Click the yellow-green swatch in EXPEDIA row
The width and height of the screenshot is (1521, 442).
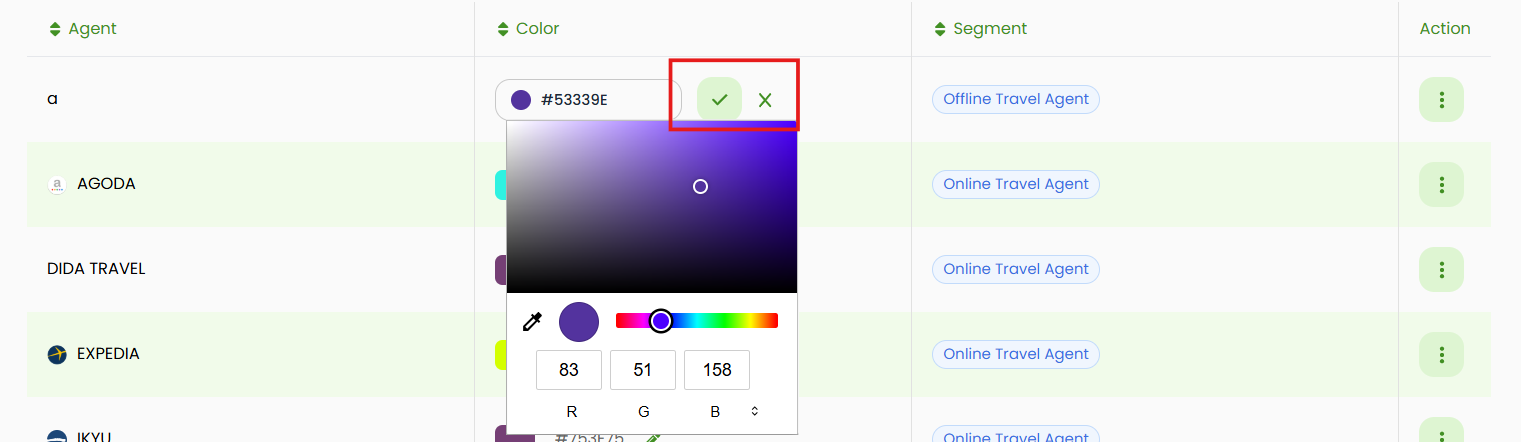(501, 354)
